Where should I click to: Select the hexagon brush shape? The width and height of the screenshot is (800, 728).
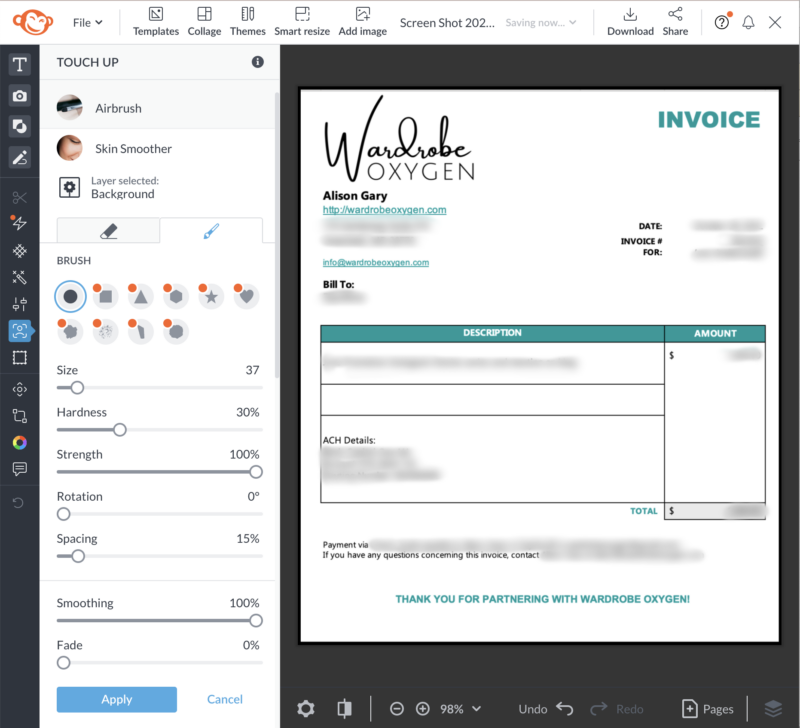pyautogui.click(x=176, y=296)
